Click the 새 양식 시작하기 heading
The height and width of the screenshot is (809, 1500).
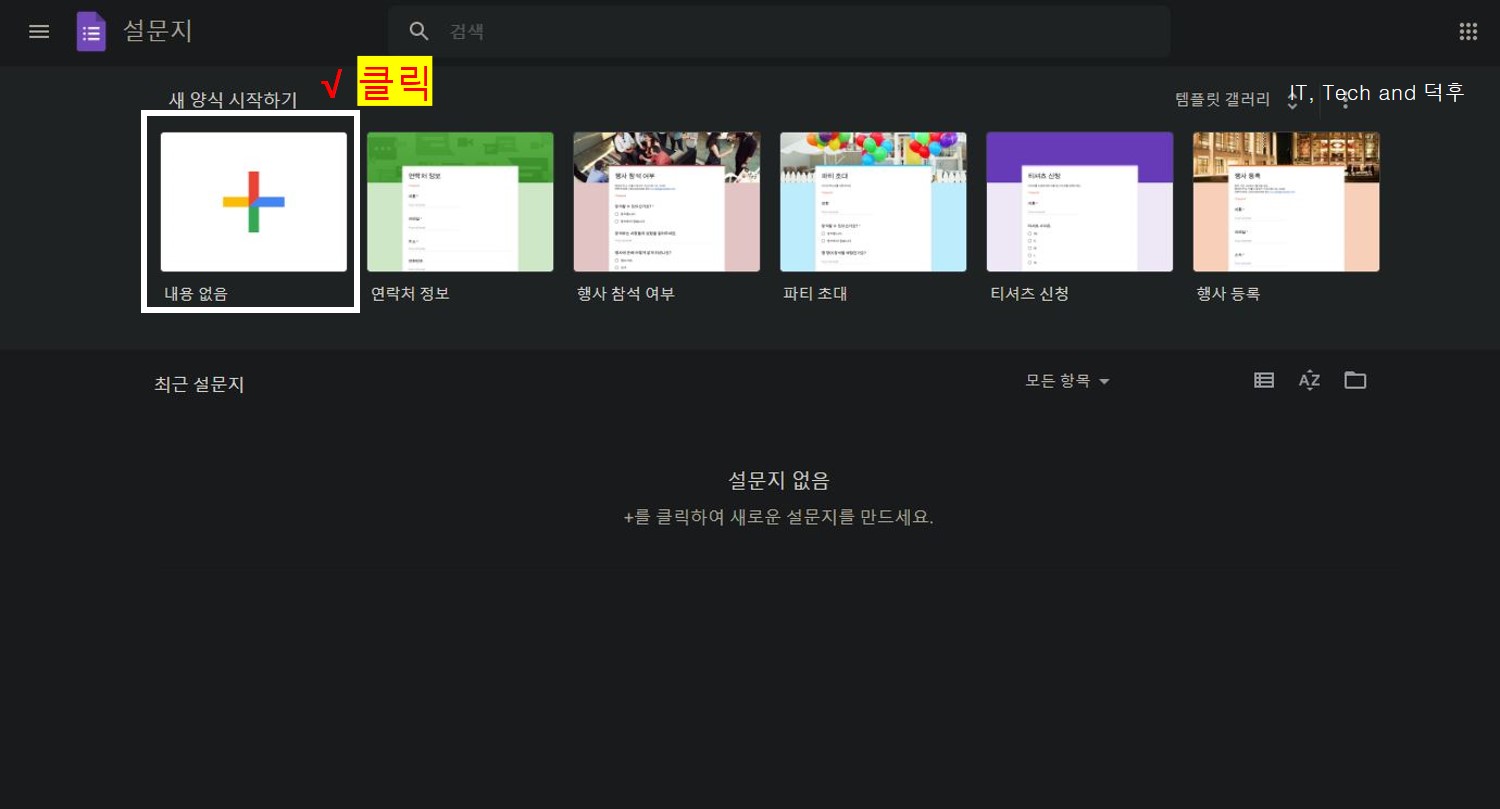point(233,100)
